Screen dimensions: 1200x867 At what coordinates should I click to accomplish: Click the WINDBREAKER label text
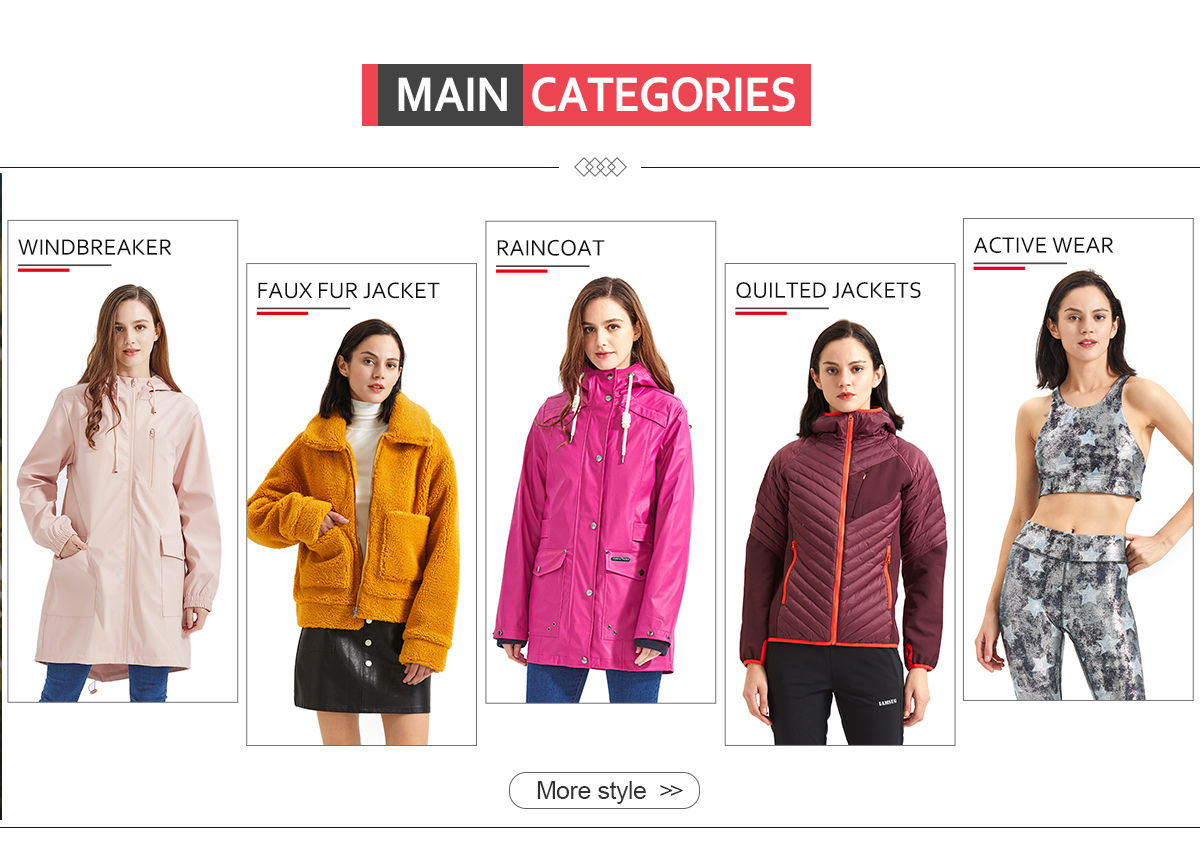pyautogui.click(x=95, y=247)
